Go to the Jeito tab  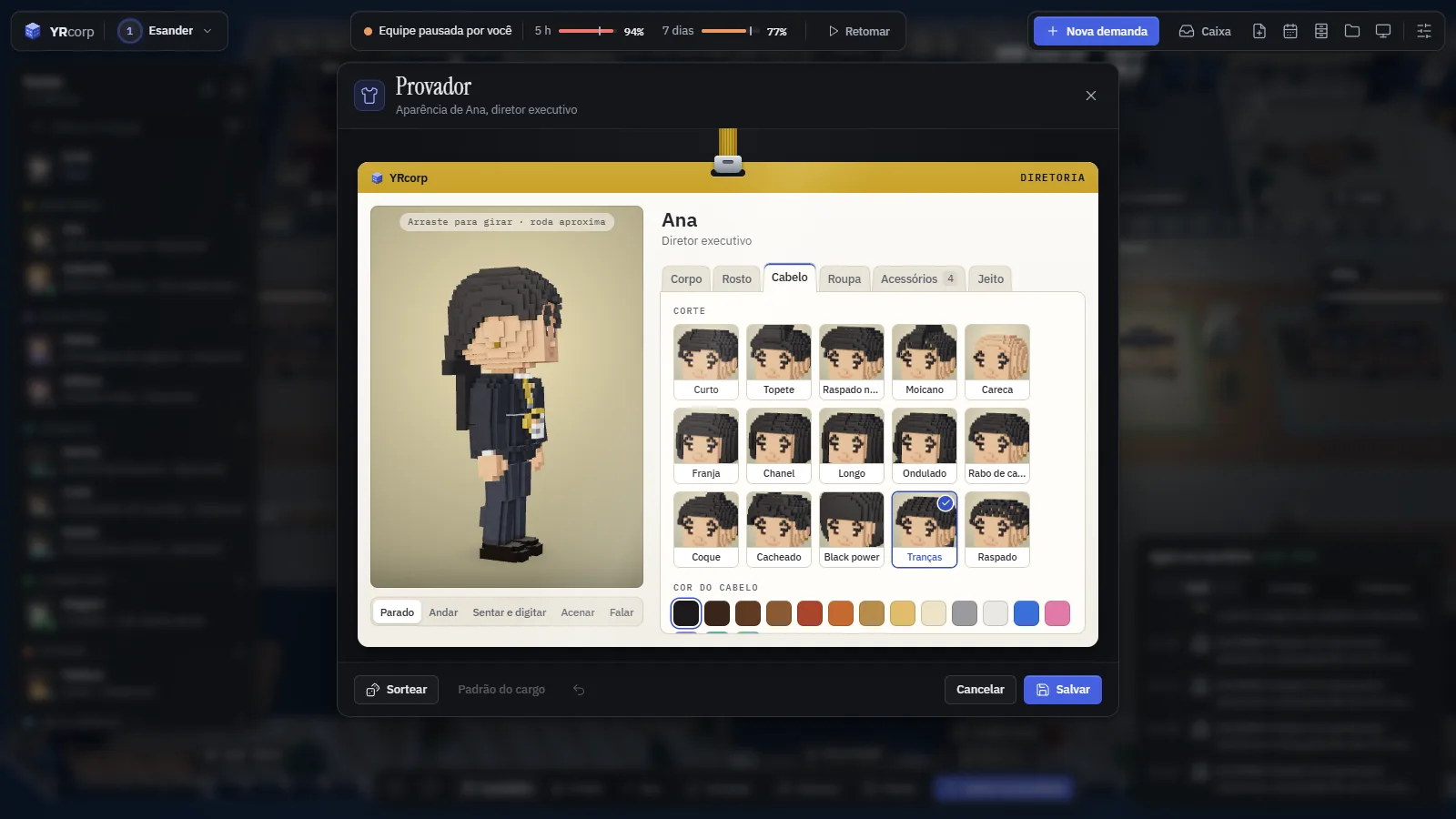point(991,279)
